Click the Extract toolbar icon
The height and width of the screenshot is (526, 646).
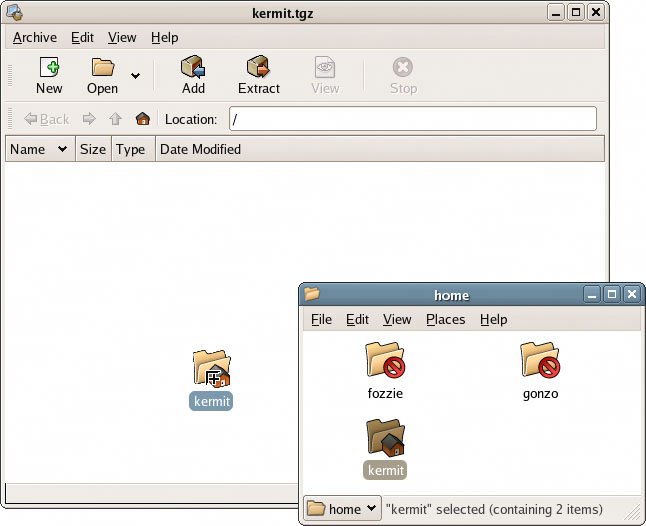[x=258, y=68]
